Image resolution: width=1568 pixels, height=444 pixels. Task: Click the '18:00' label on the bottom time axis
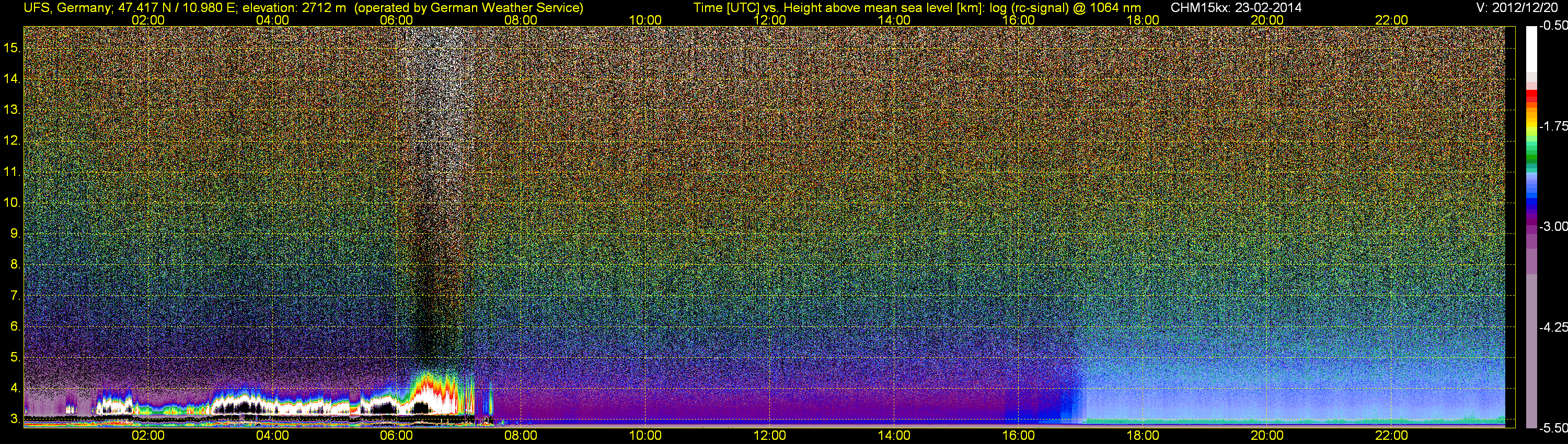pyautogui.click(x=1143, y=436)
